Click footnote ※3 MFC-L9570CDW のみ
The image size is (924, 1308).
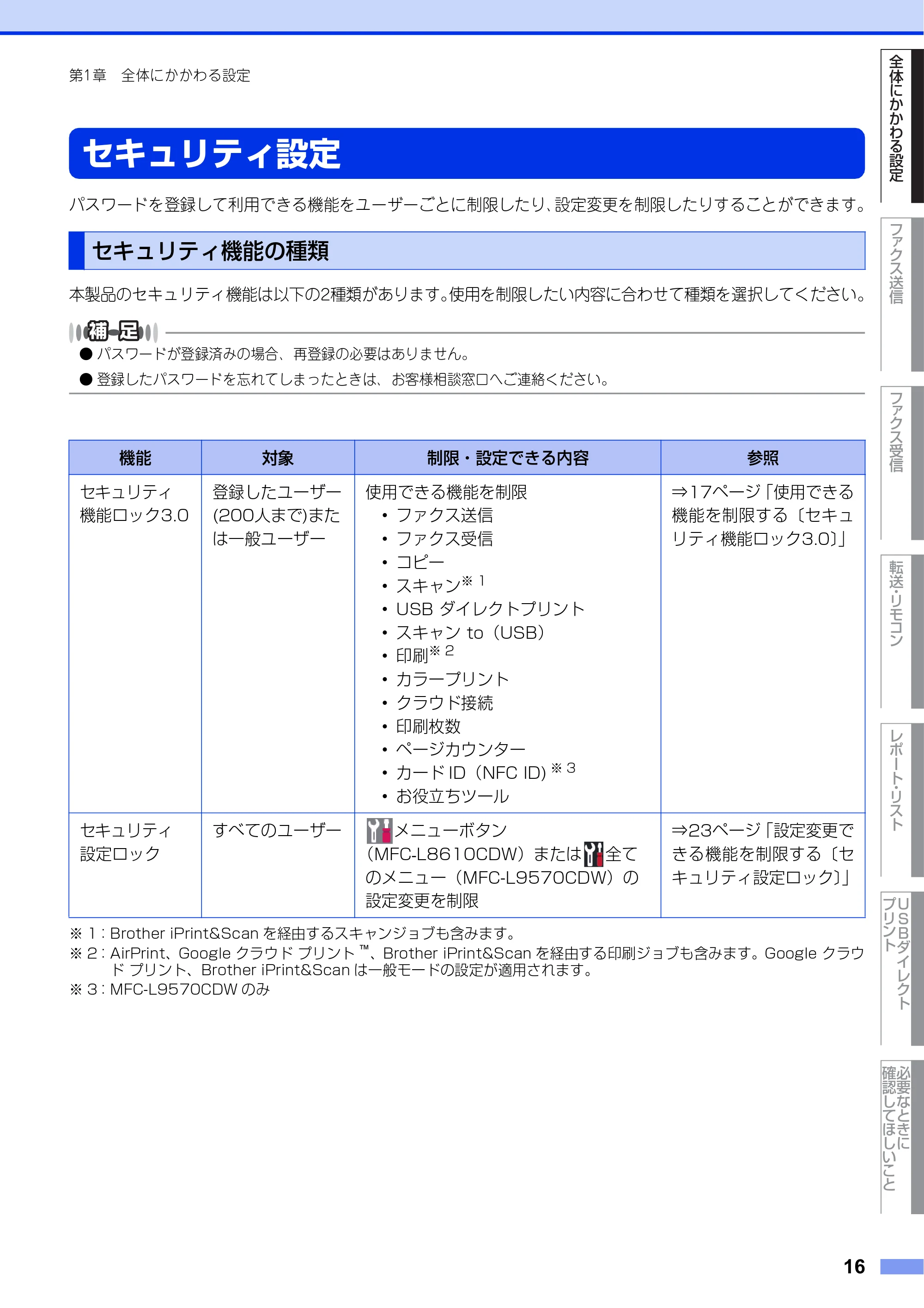(170, 989)
